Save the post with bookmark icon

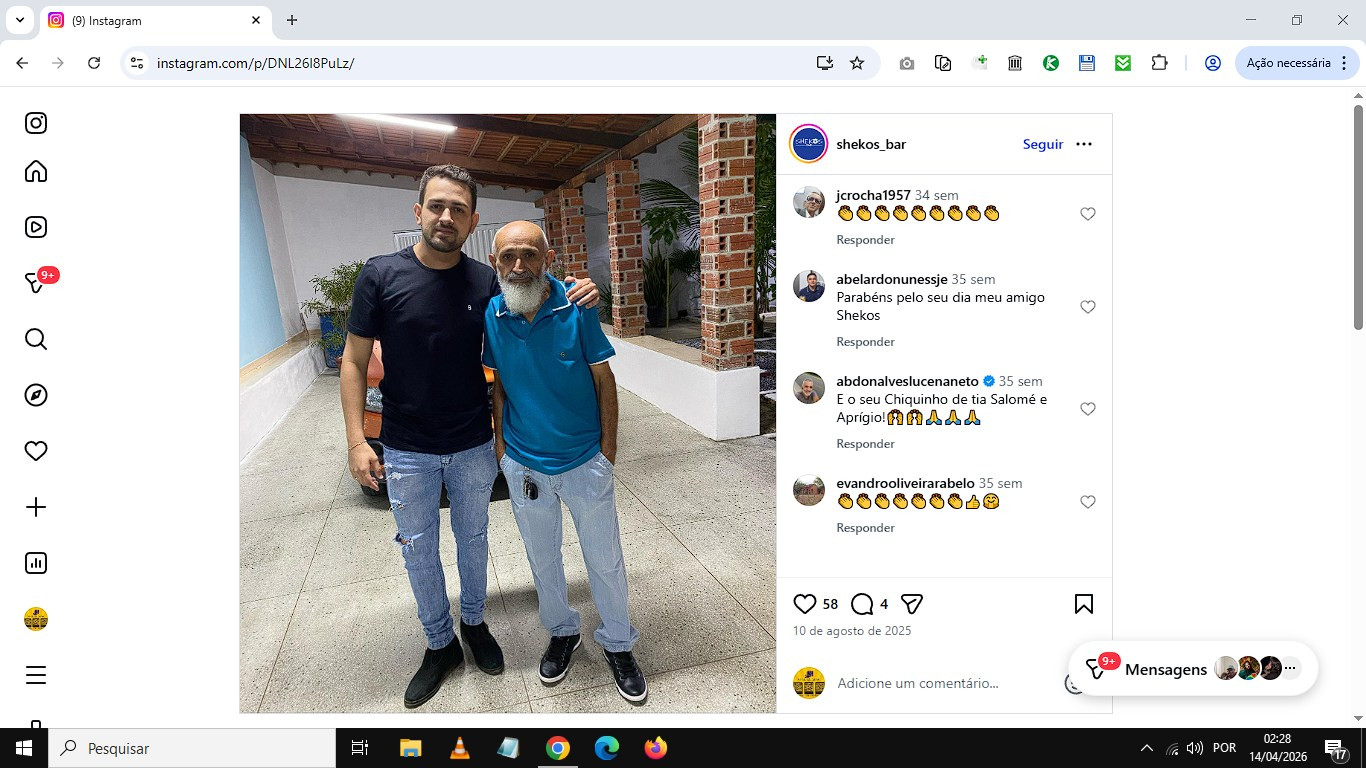(1084, 604)
